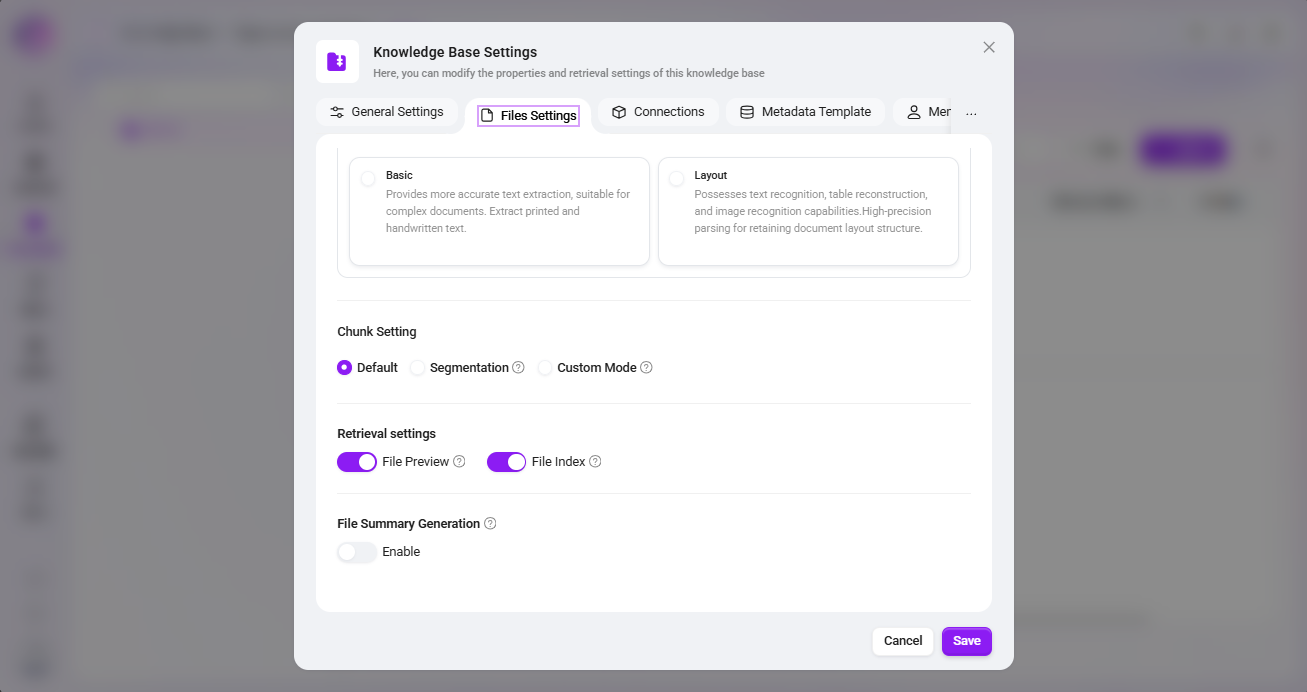Click the Basic parsing card description

[x=508, y=211]
